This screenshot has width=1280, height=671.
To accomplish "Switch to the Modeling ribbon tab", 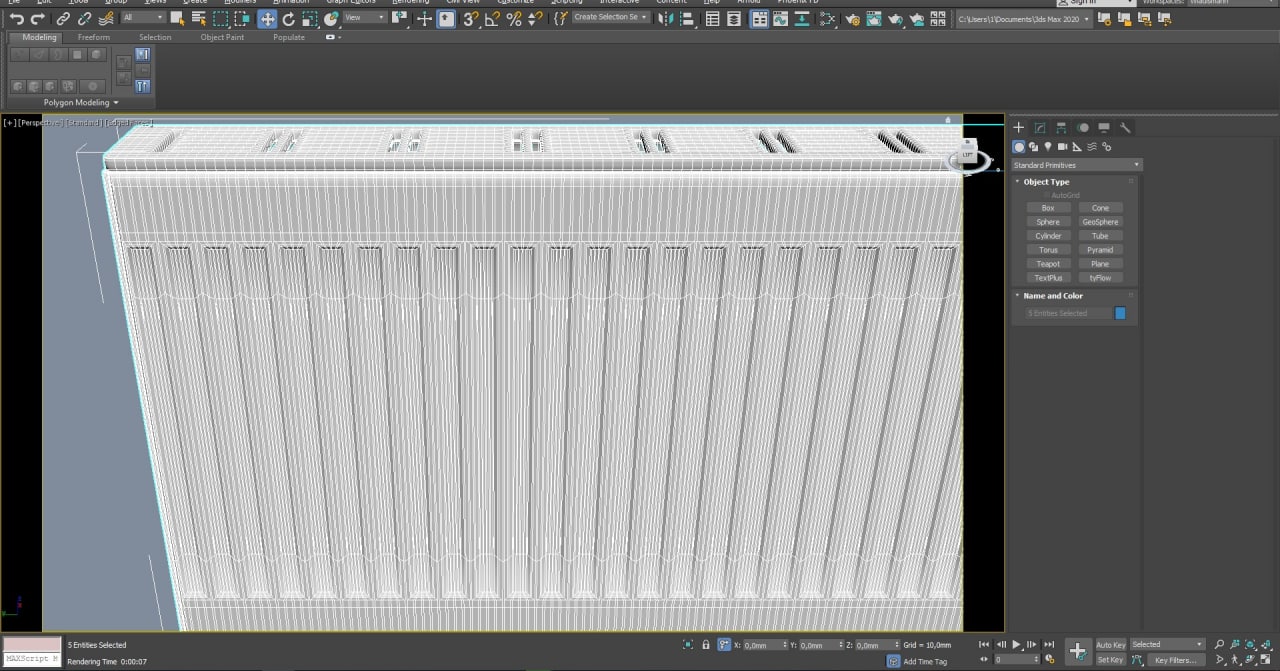I will 40,37.
